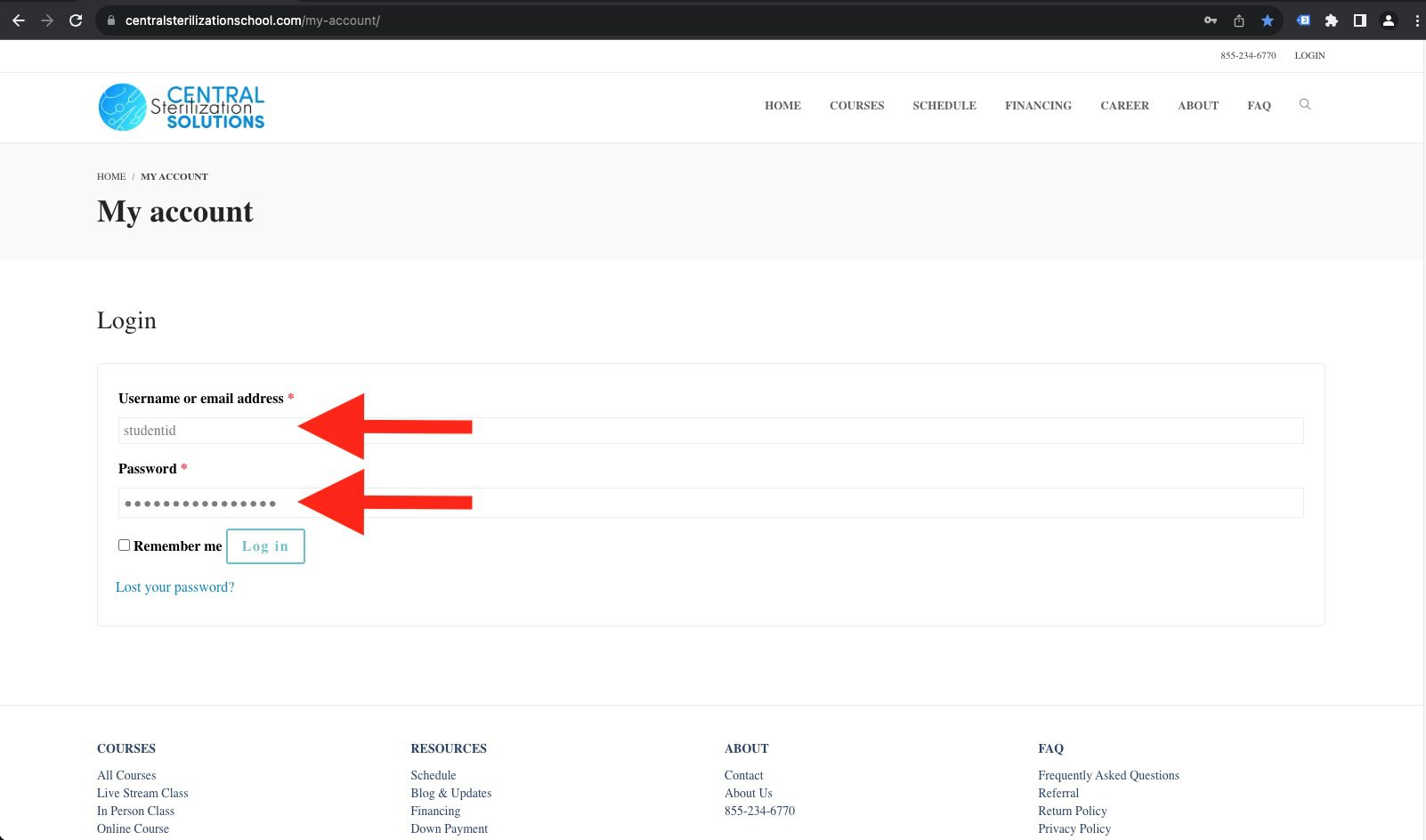The height and width of the screenshot is (840, 1426).
Task: Open the blue extension icon in toolbar
Action: [1303, 20]
